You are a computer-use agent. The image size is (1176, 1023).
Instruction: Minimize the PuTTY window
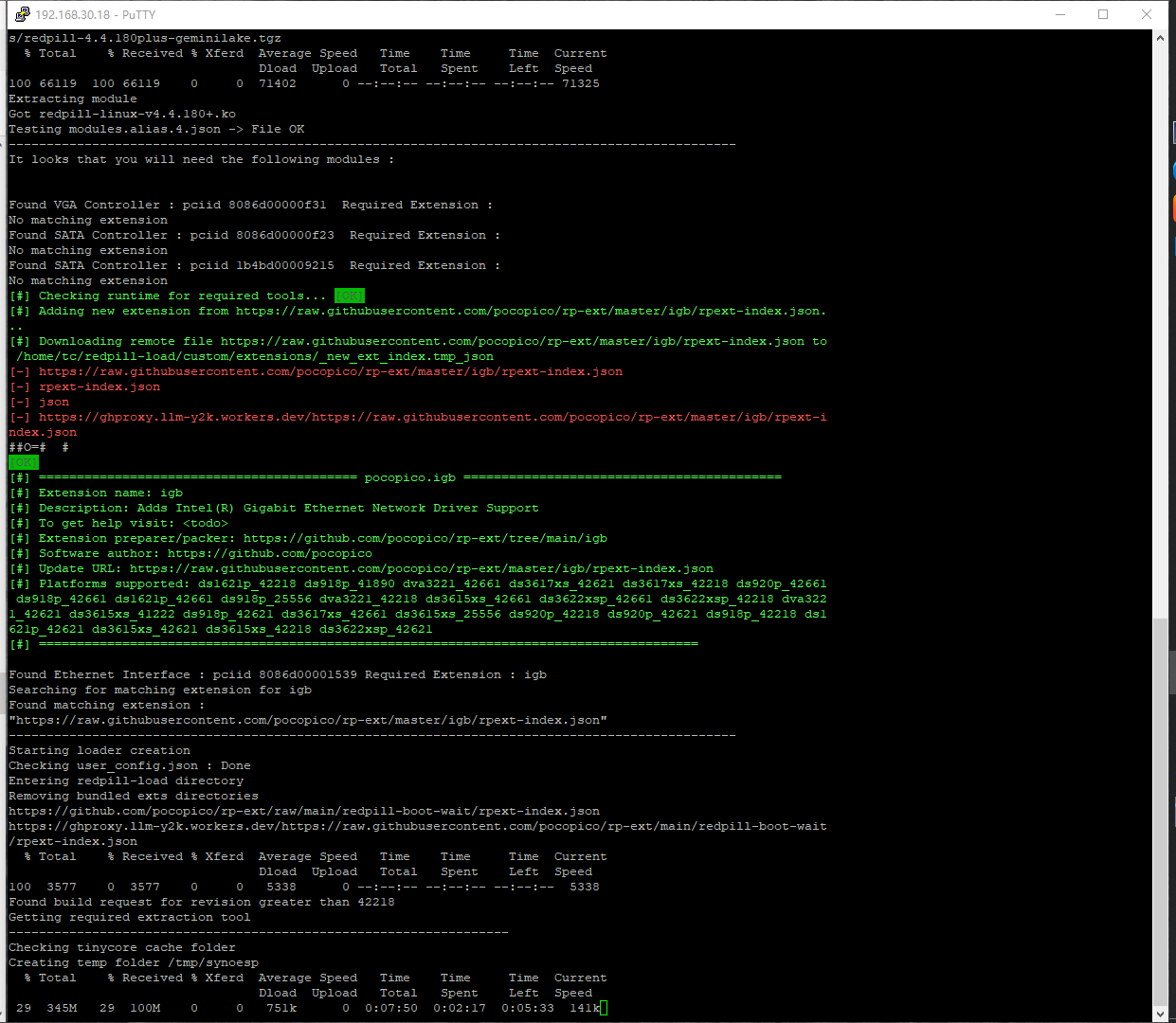click(x=1060, y=14)
